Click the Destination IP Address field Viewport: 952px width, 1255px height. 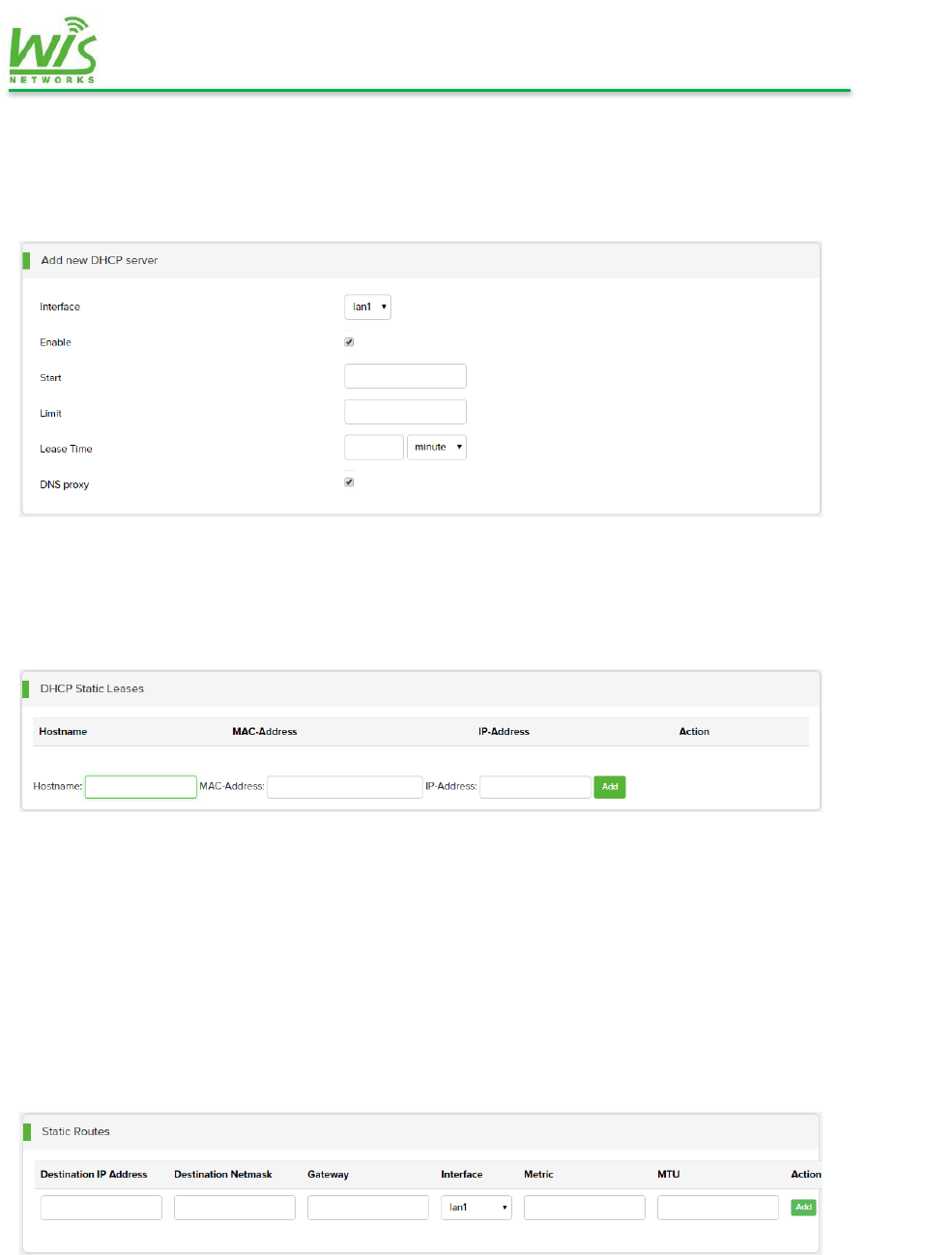click(101, 1207)
